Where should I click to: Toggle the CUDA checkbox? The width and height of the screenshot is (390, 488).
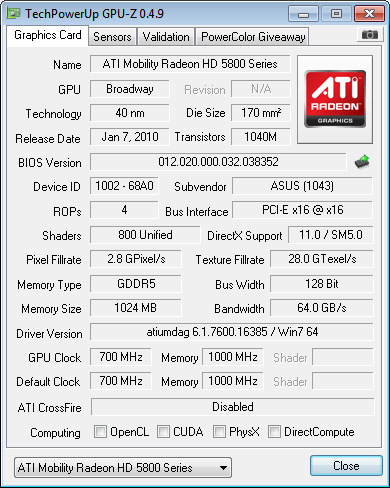coord(163,431)
